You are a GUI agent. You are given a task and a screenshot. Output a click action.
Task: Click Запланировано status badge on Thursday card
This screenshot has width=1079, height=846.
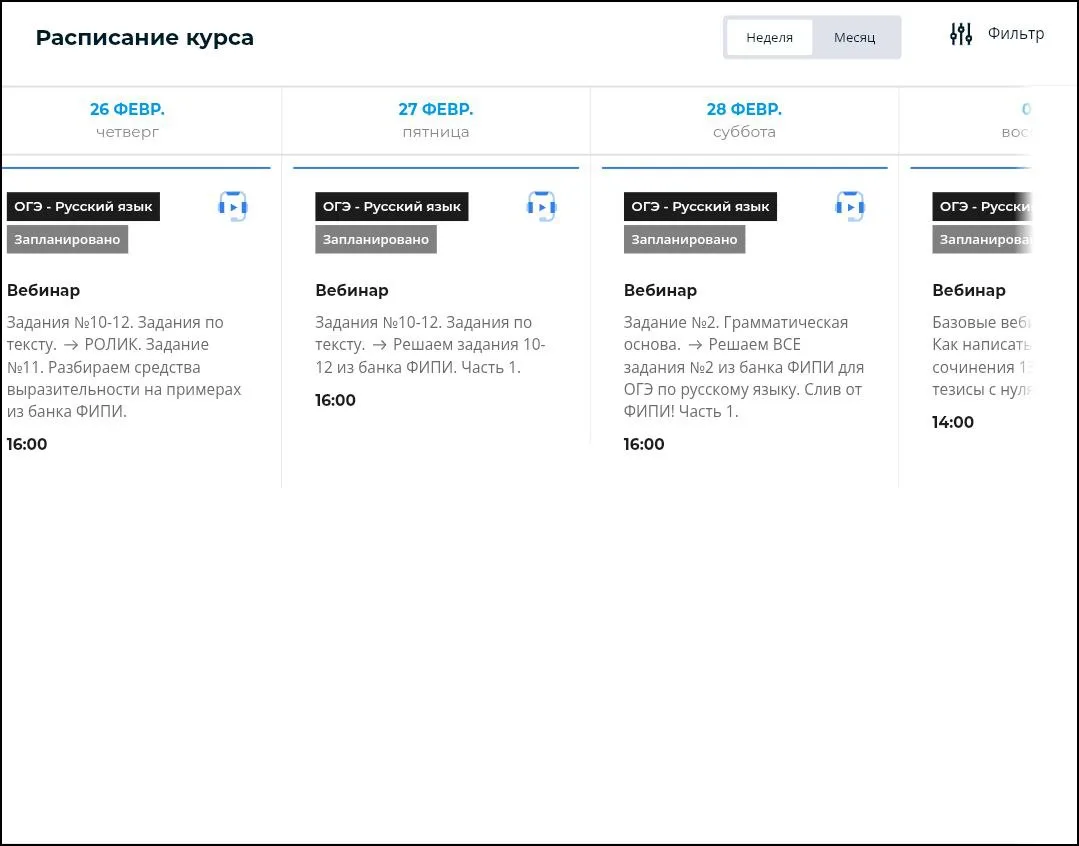point(67,240)
